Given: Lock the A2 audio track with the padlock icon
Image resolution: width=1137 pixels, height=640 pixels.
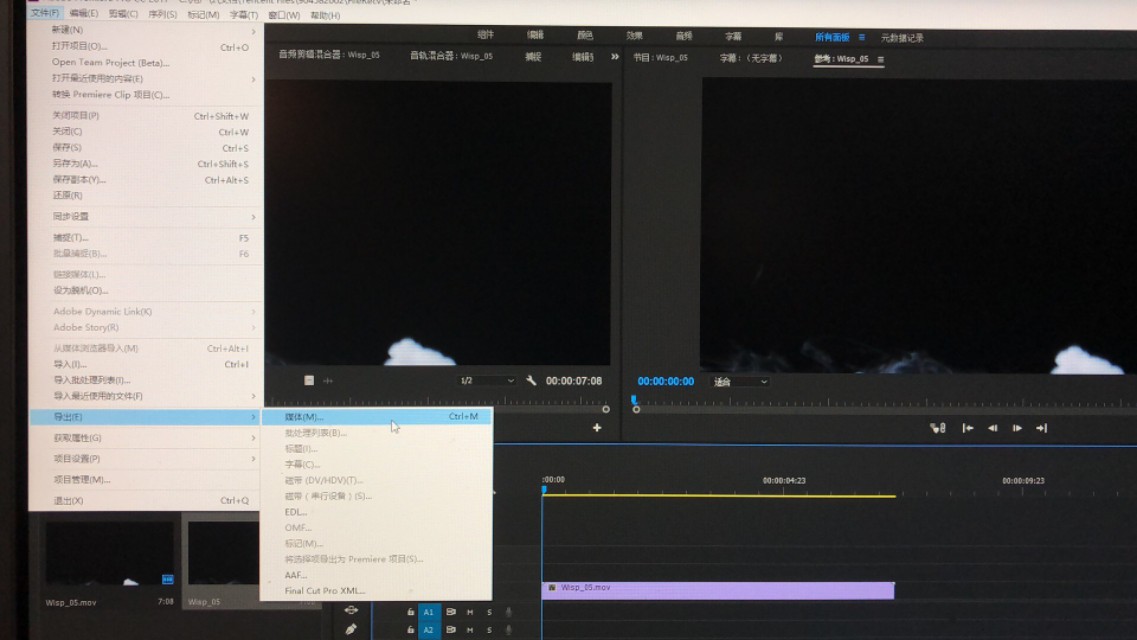Looking at the screenshot, I should coord(411,630).
